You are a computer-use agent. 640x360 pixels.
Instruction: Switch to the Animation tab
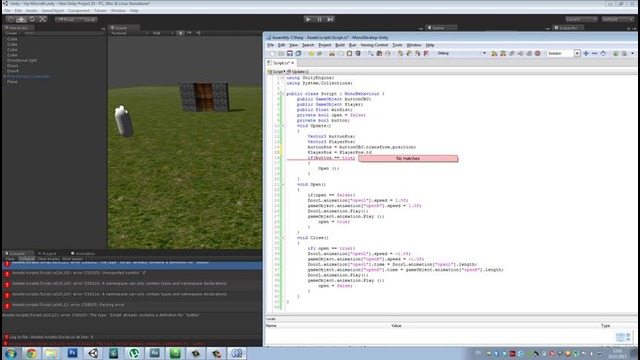click(x=83, y=253)
